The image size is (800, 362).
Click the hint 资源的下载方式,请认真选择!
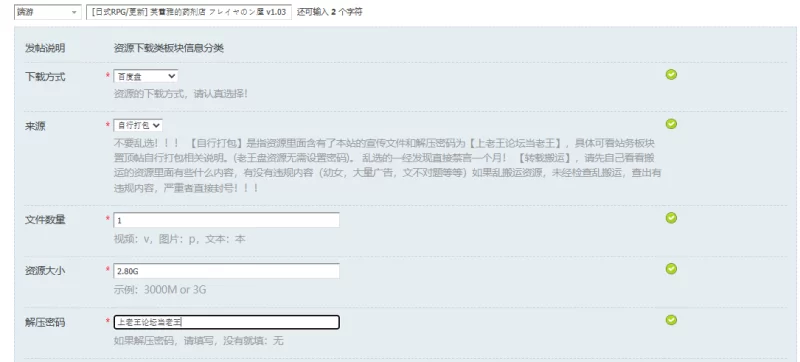coord(181,94)
